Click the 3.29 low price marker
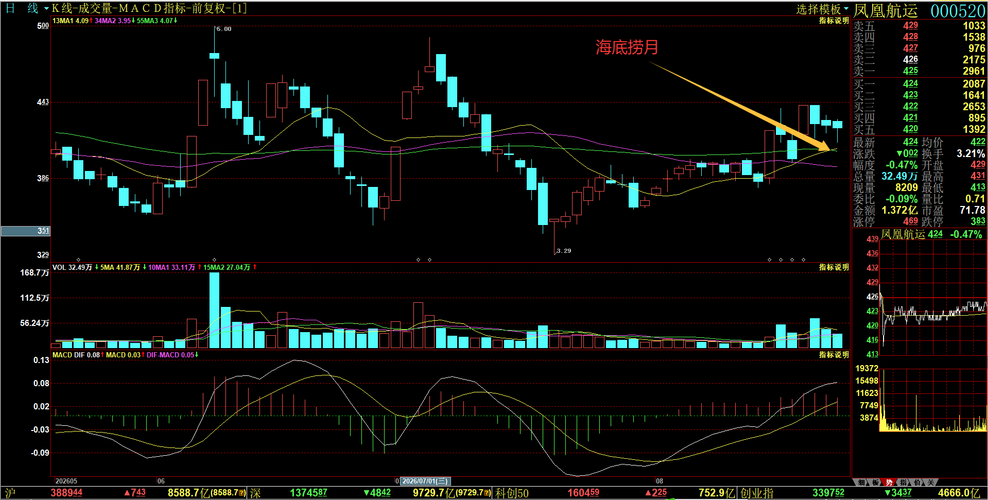Viewport: 988px width, 500px height. tap(563, 251)
